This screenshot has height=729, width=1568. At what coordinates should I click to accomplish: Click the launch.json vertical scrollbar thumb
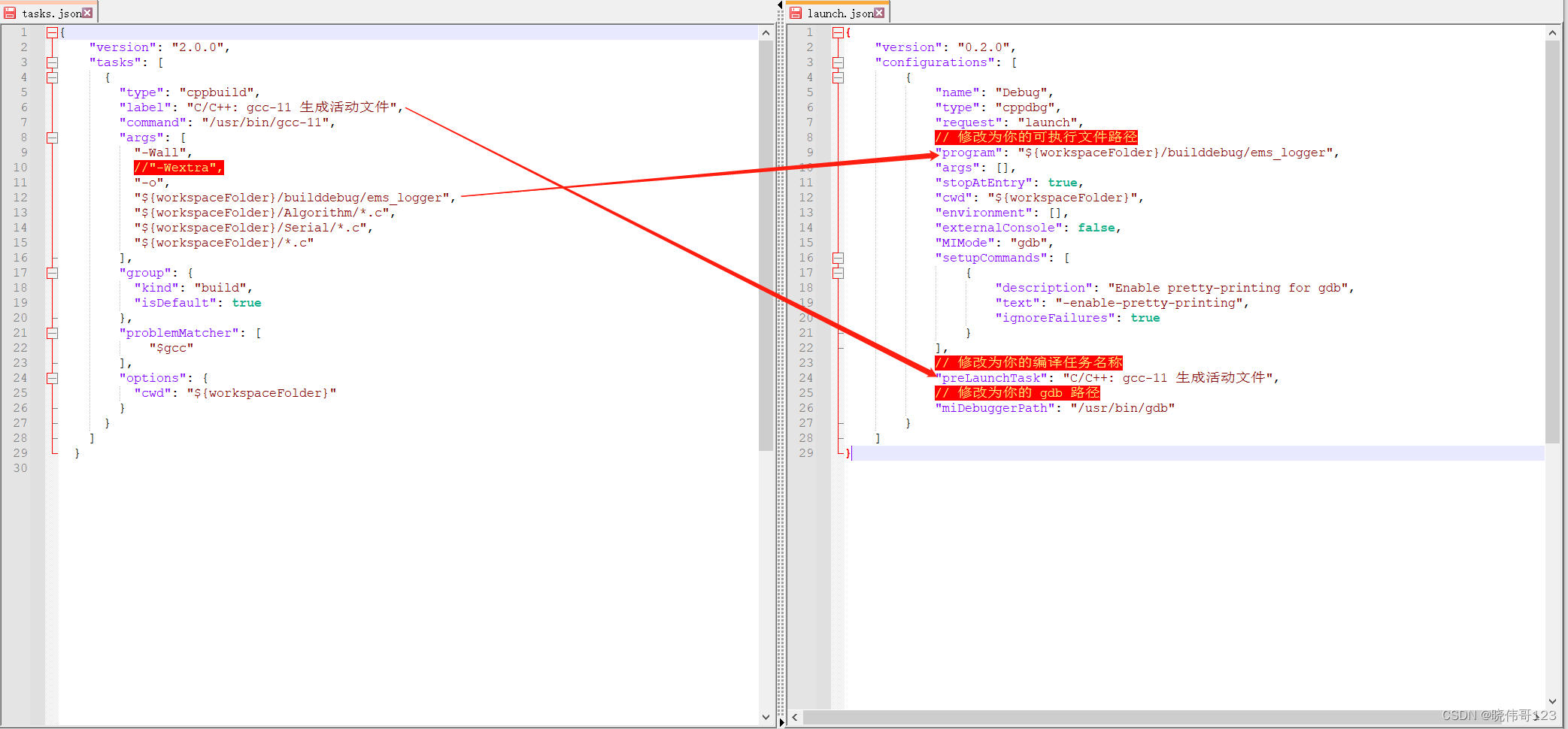click(1552, 241)
